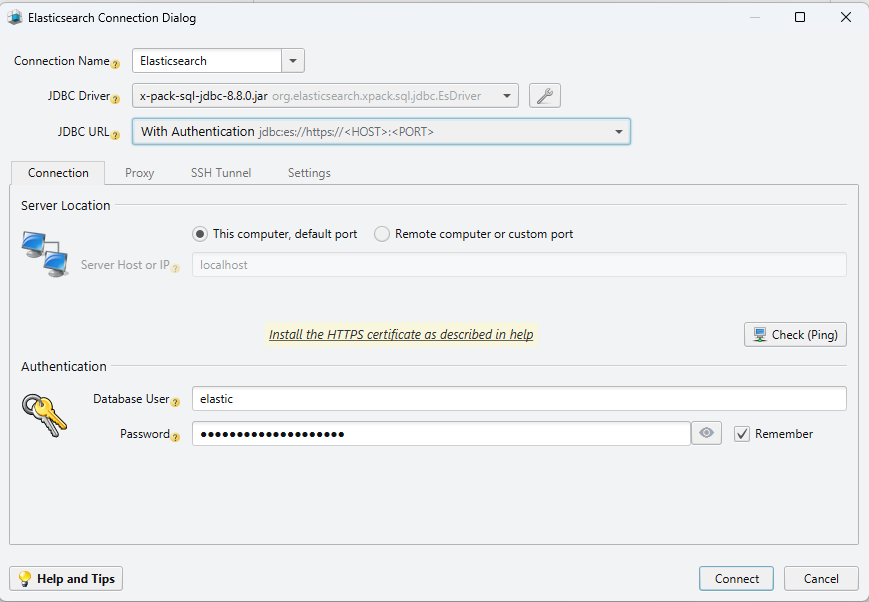Open the HTTPS certificate installation help link

(400, 334)
